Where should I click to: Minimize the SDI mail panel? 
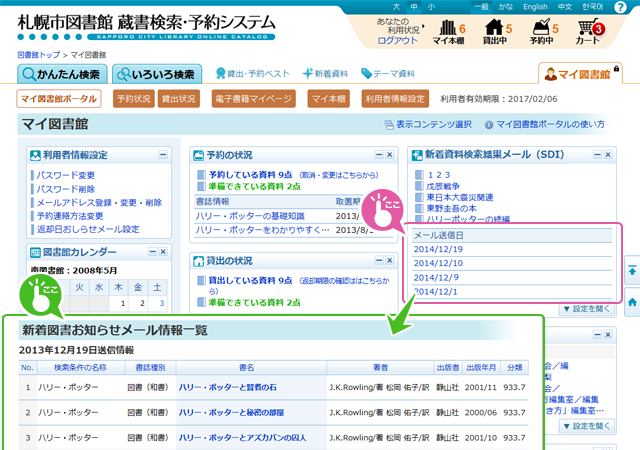coord(598,155)
